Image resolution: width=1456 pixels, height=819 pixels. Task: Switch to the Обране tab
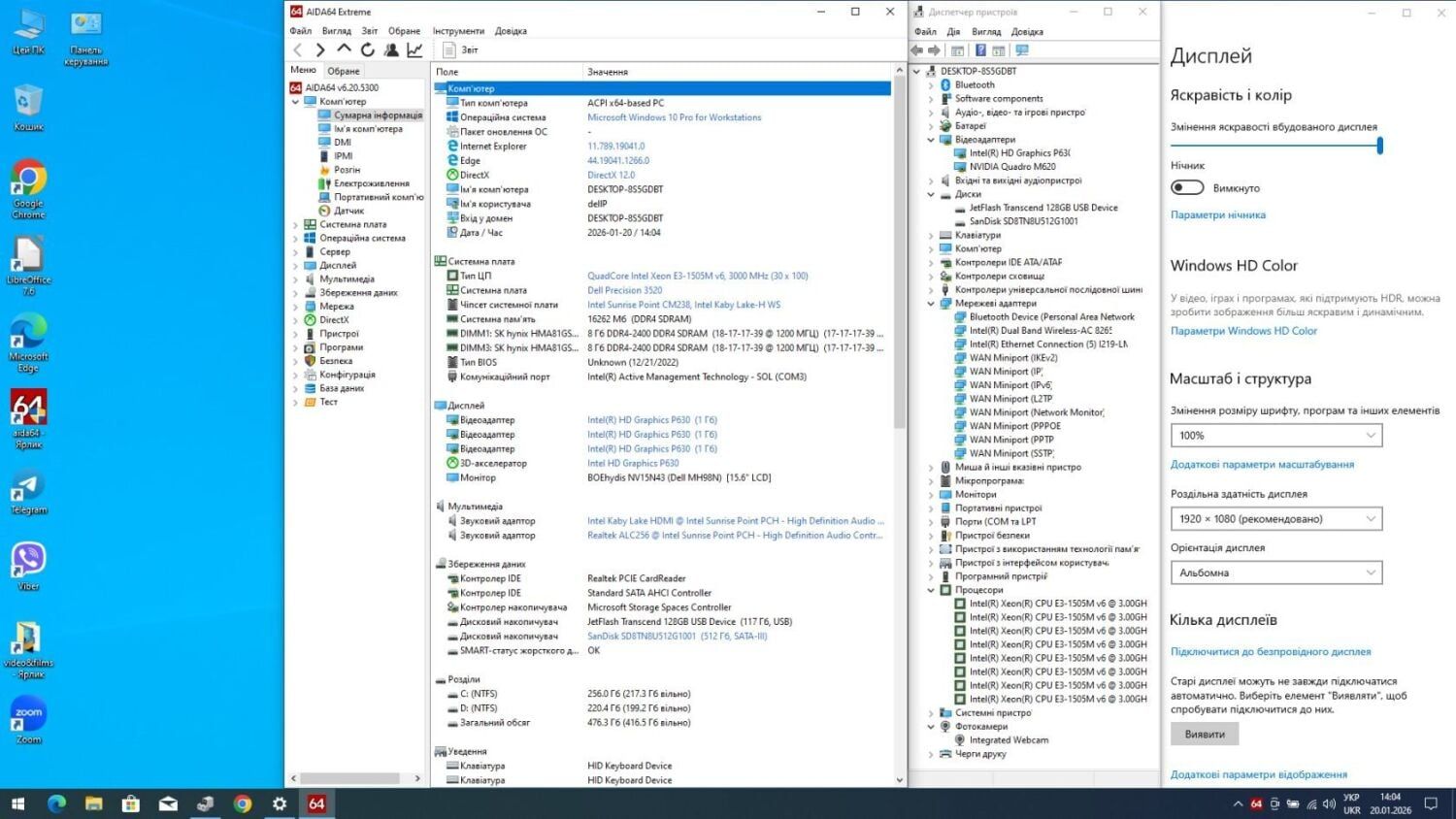(x=344, y=71)
